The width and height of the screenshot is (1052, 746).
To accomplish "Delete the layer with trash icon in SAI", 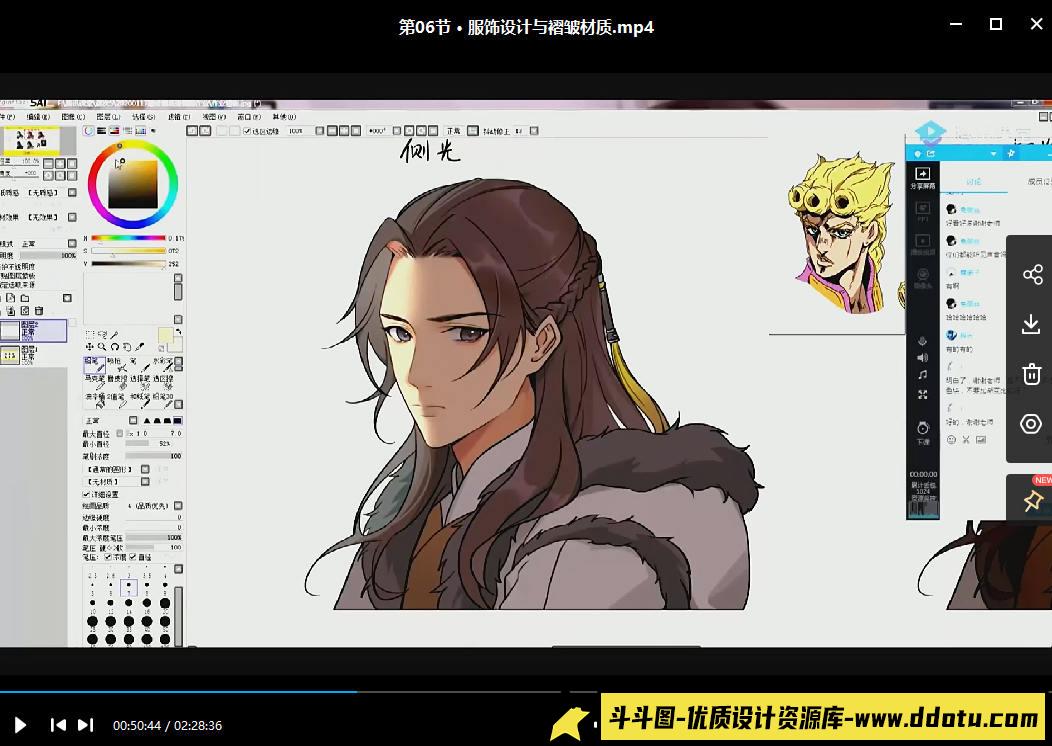I will tap(39, 311).
